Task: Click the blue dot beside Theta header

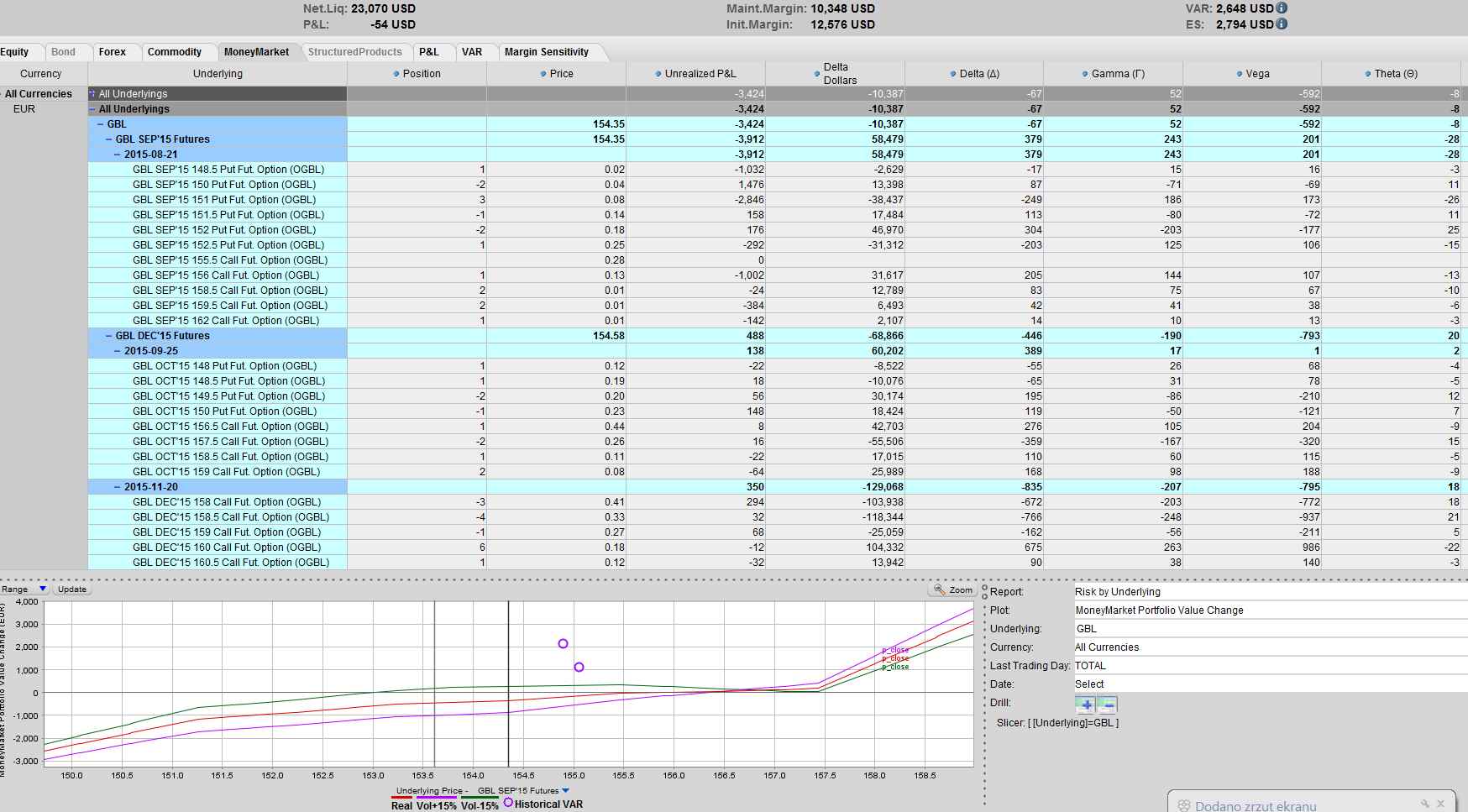Action: (1368, 74)
